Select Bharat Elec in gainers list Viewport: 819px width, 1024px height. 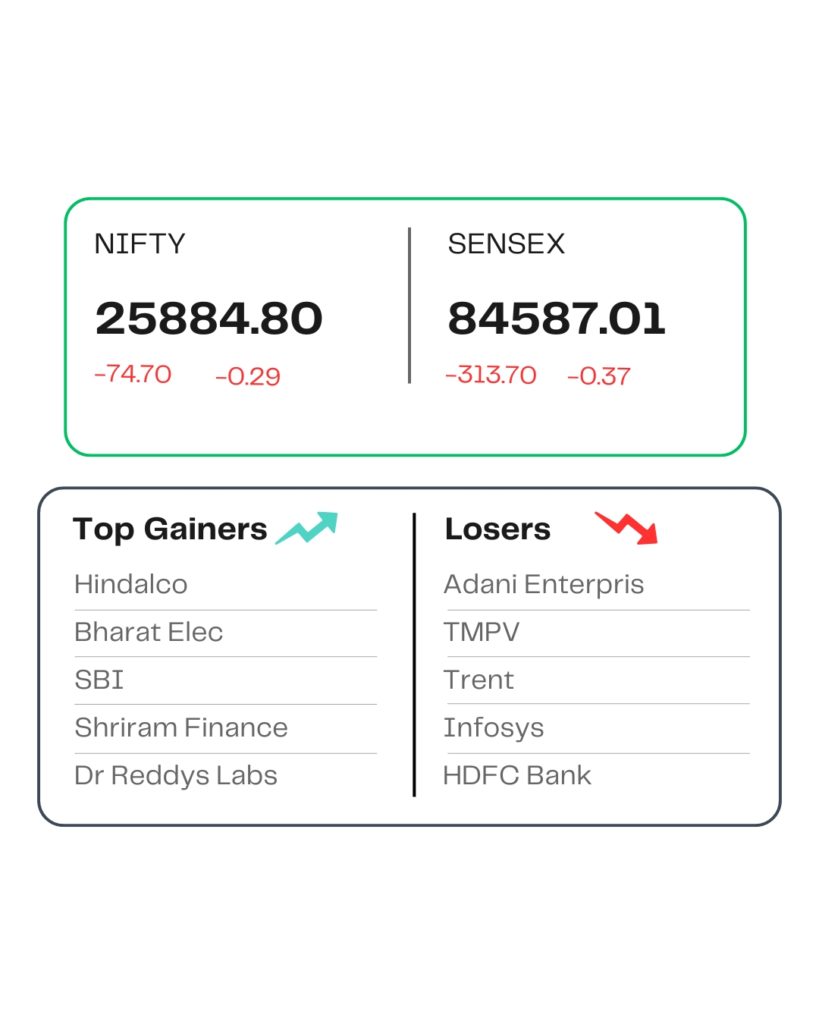(x=149, y=632)
